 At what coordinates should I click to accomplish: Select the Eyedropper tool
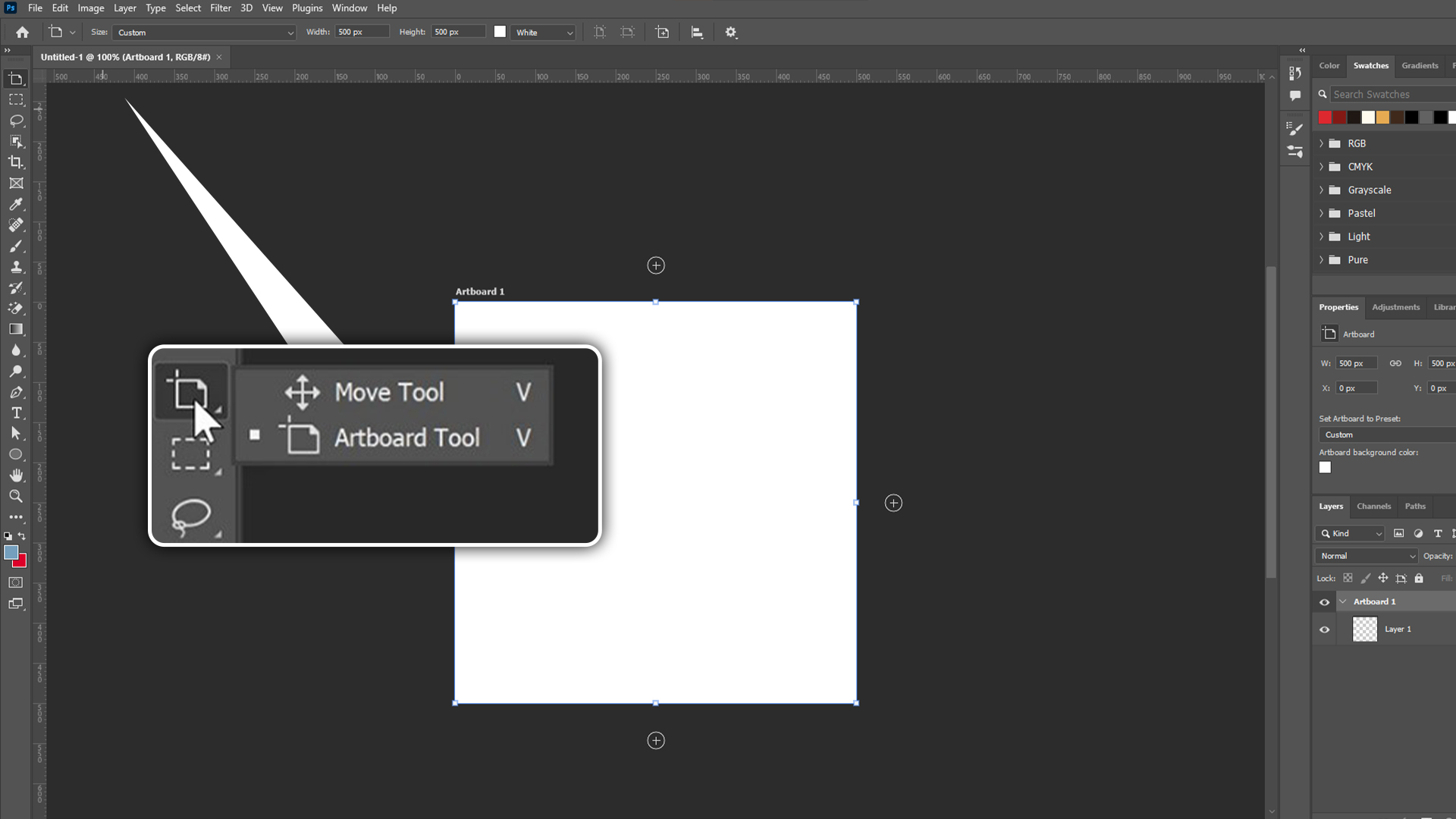(16, 205)
